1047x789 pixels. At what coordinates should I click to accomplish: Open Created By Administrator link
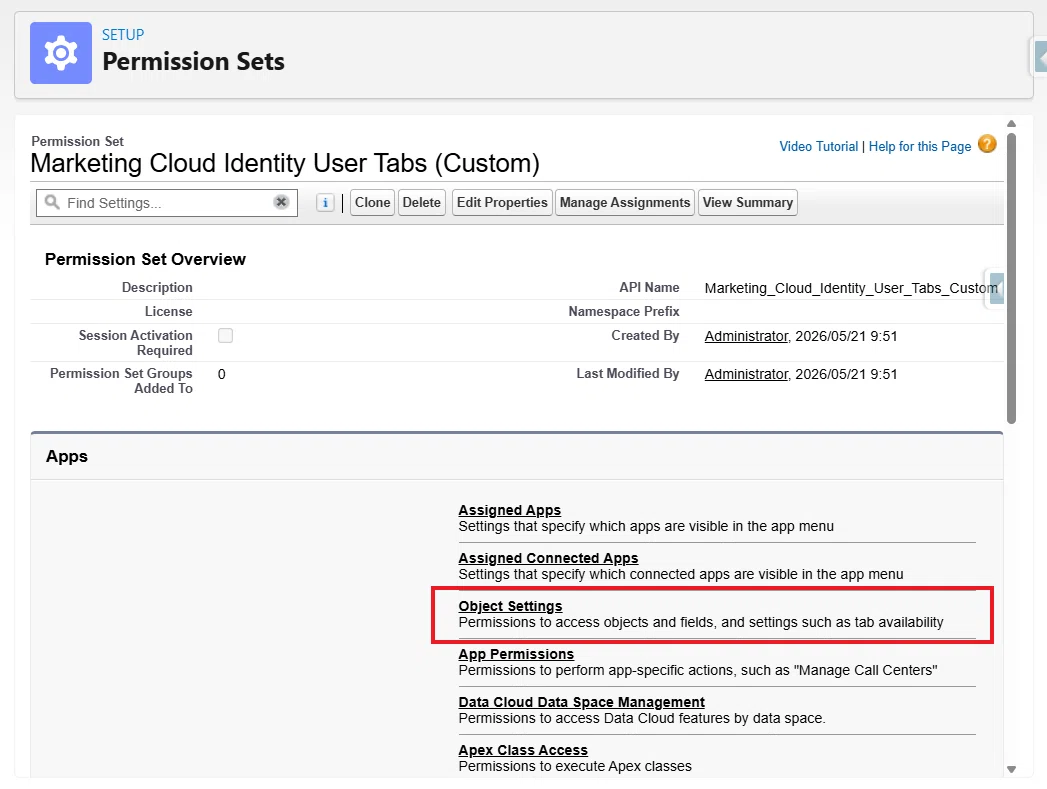pos(746,336)
